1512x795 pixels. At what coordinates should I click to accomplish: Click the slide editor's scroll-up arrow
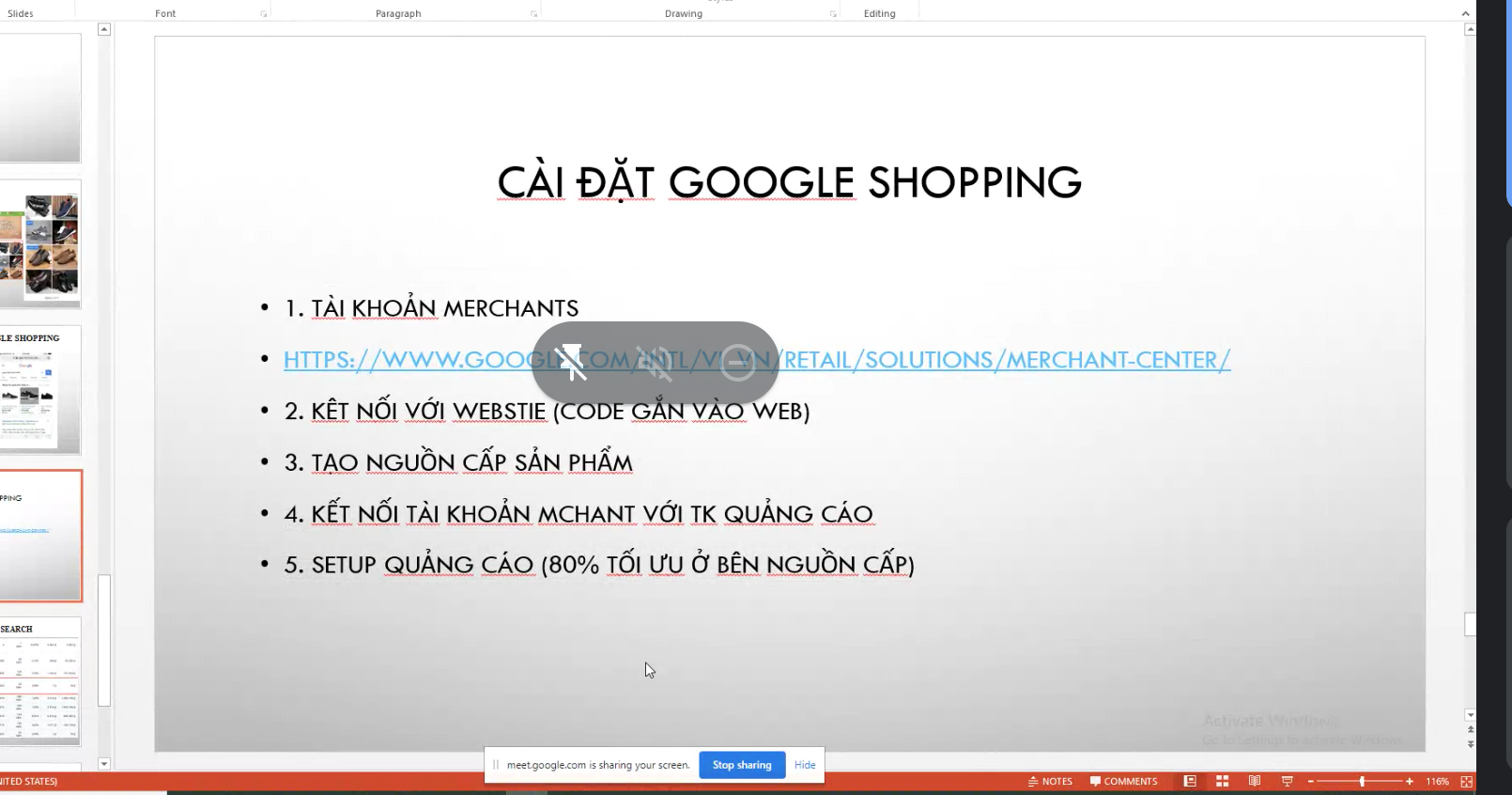click(1471, 29)
